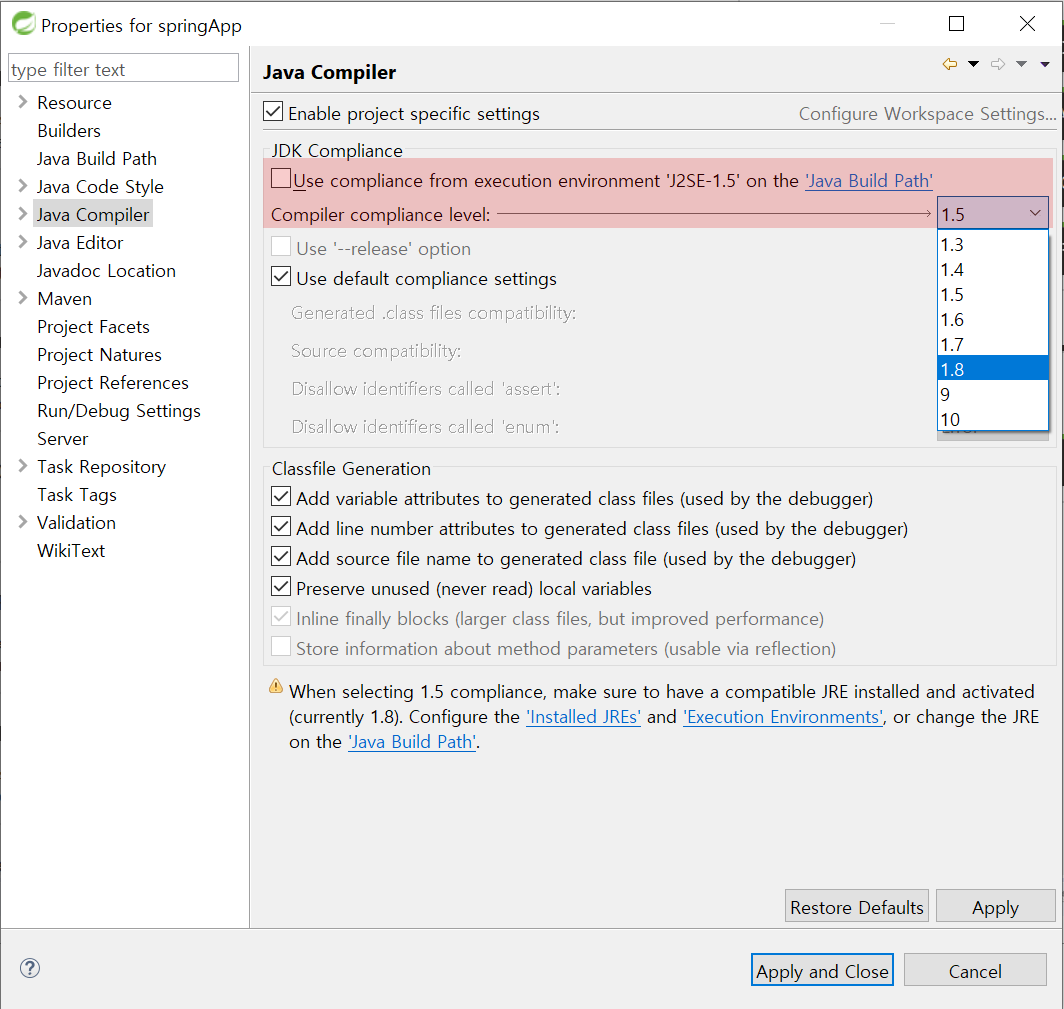Select Maven in the properties tree
1064x1009 pixels.
(x=64, y=299)
